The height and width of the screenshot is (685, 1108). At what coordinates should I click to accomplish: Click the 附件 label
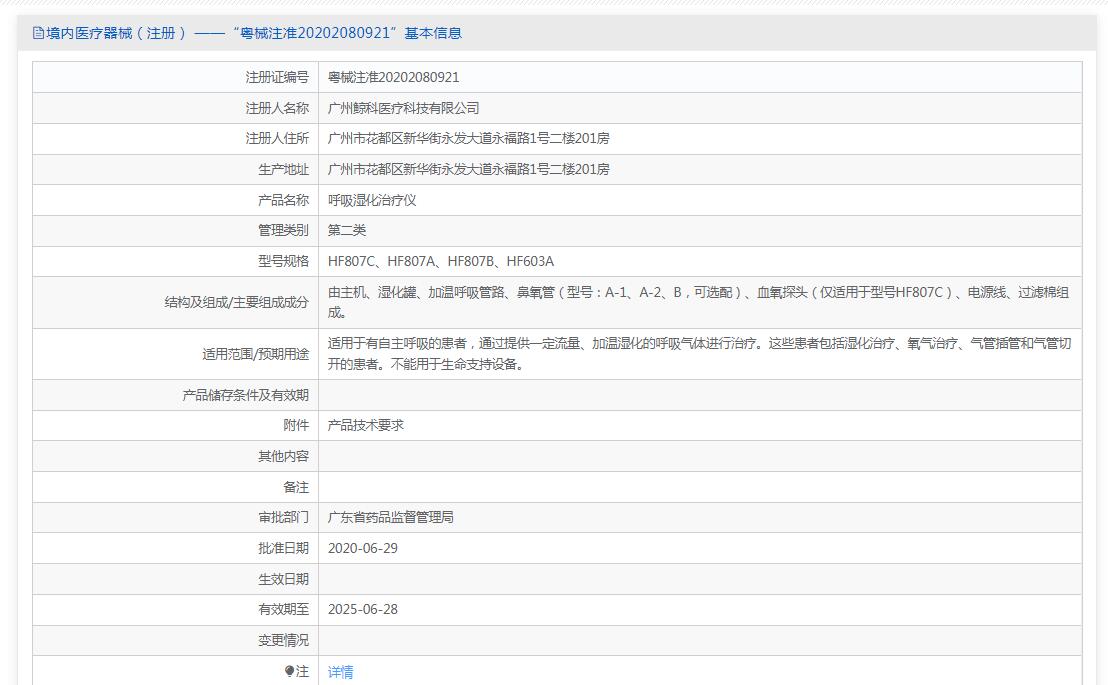click(x=296, y=426)
